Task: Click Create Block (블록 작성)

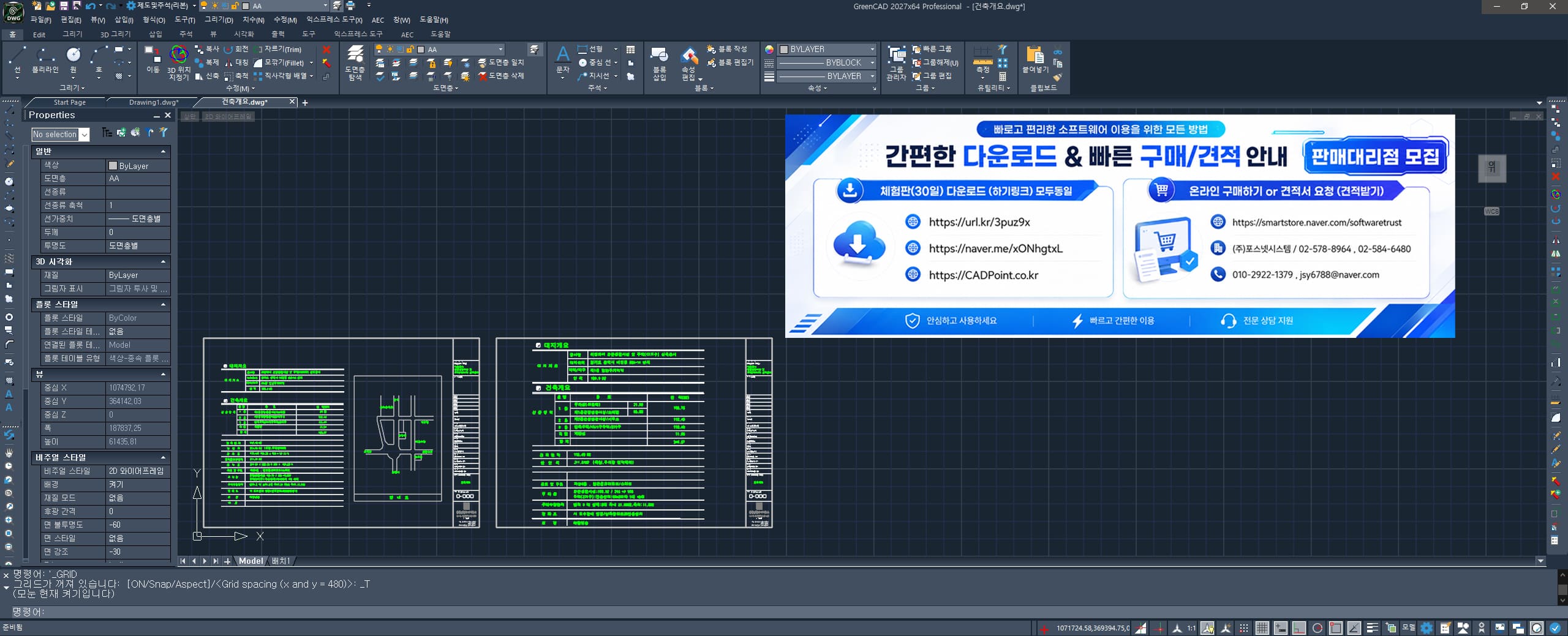Action: [x=727, y=49]
